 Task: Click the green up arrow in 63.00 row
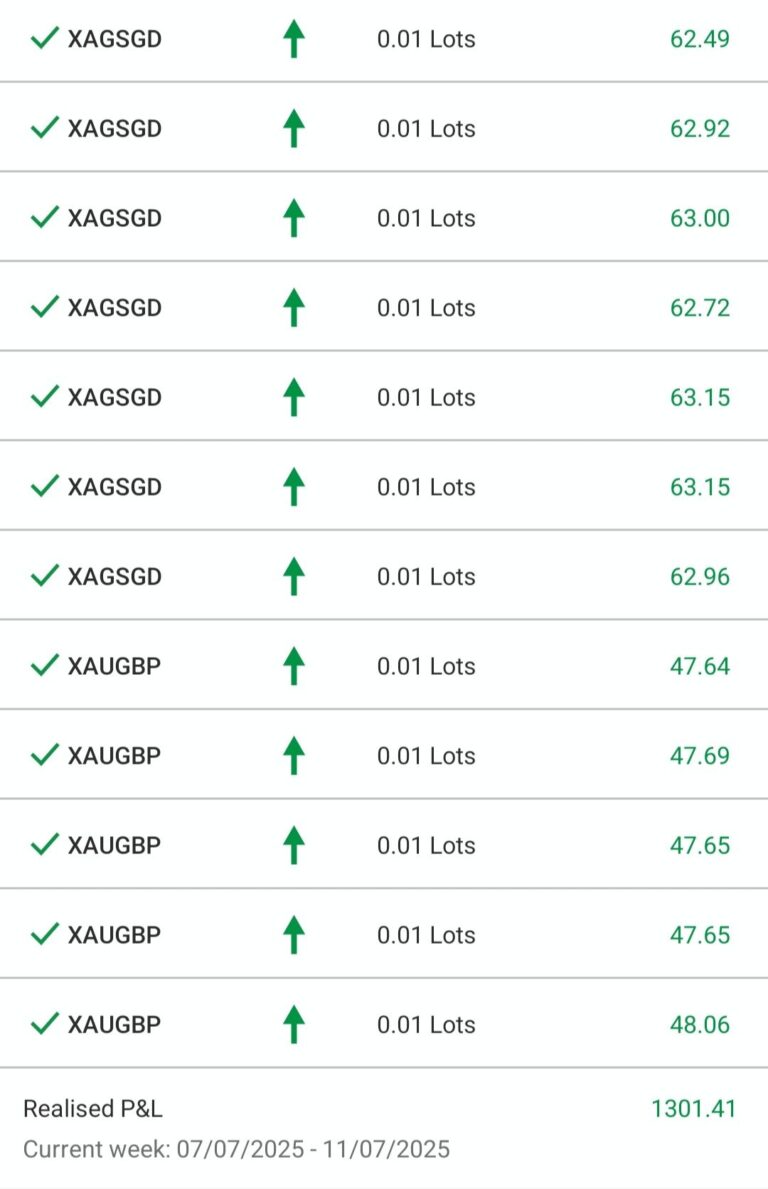(x=293, y=217)
